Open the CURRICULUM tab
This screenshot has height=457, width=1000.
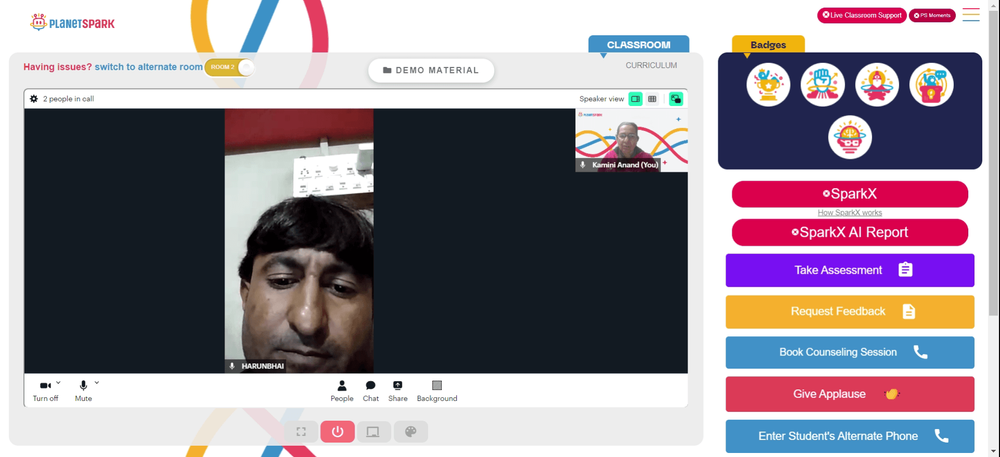tap(651, 65)
